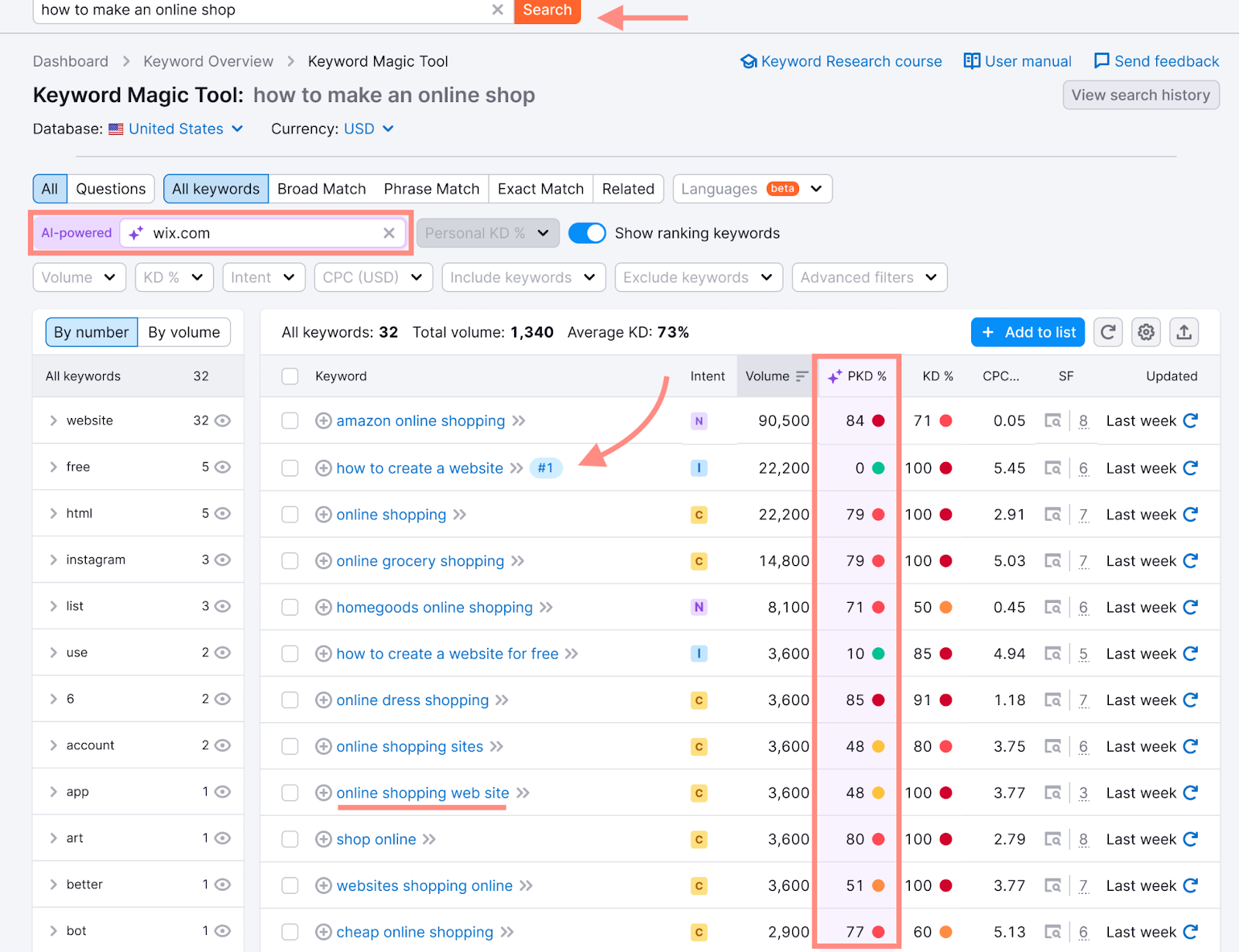Clear wix.com from the AI-powered filter
1239x952 pixels.
(390, 232)
